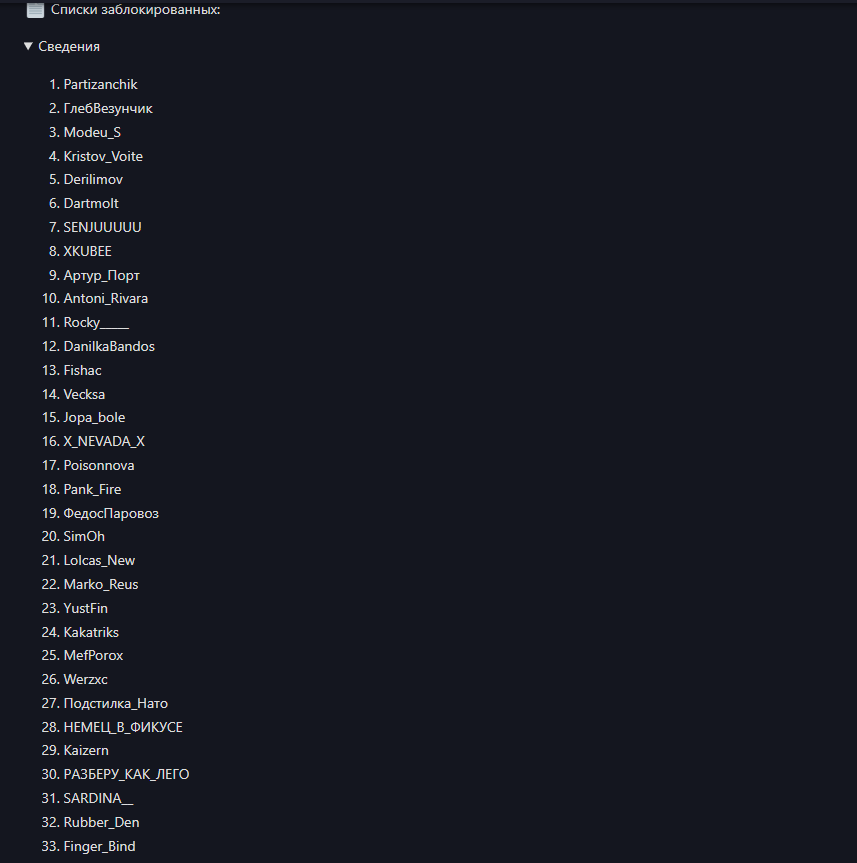Viewport: 857px width, 863px height.
Task: Click the notepad icon beside Списки заблокированных
Action: click(x=35, y=10)
